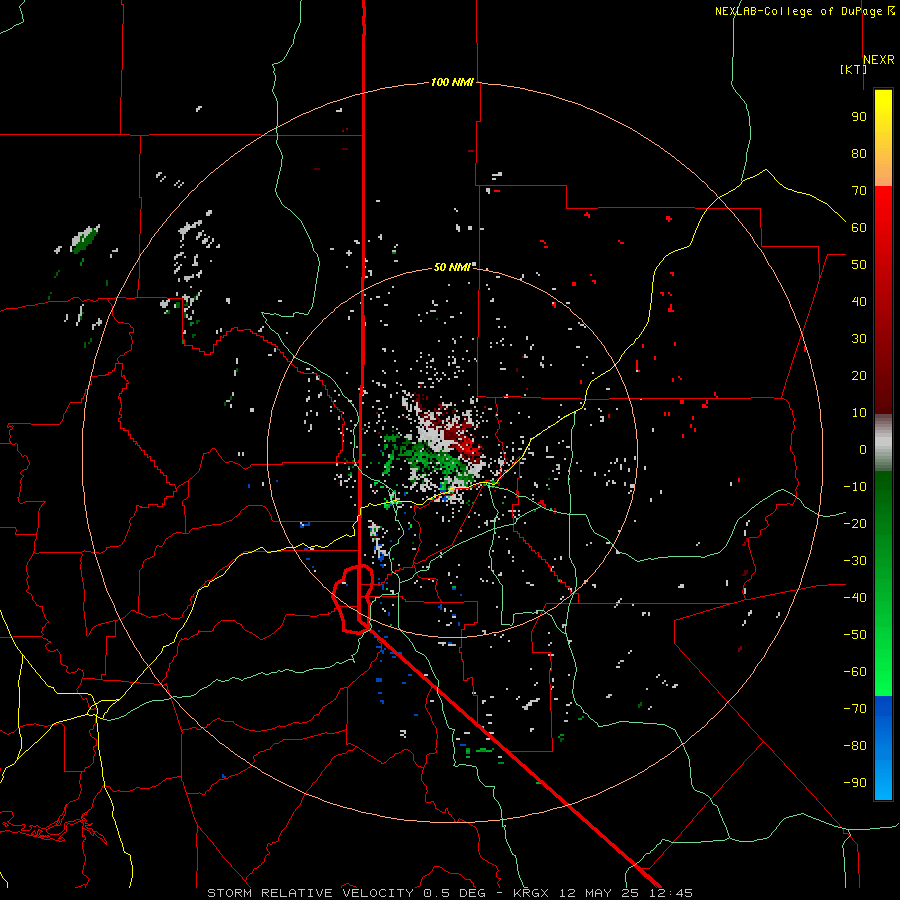The width and height of the screenshot is (900, 900).
Task: Click the 70 value on the velocity scale
Action: [859, 191]
